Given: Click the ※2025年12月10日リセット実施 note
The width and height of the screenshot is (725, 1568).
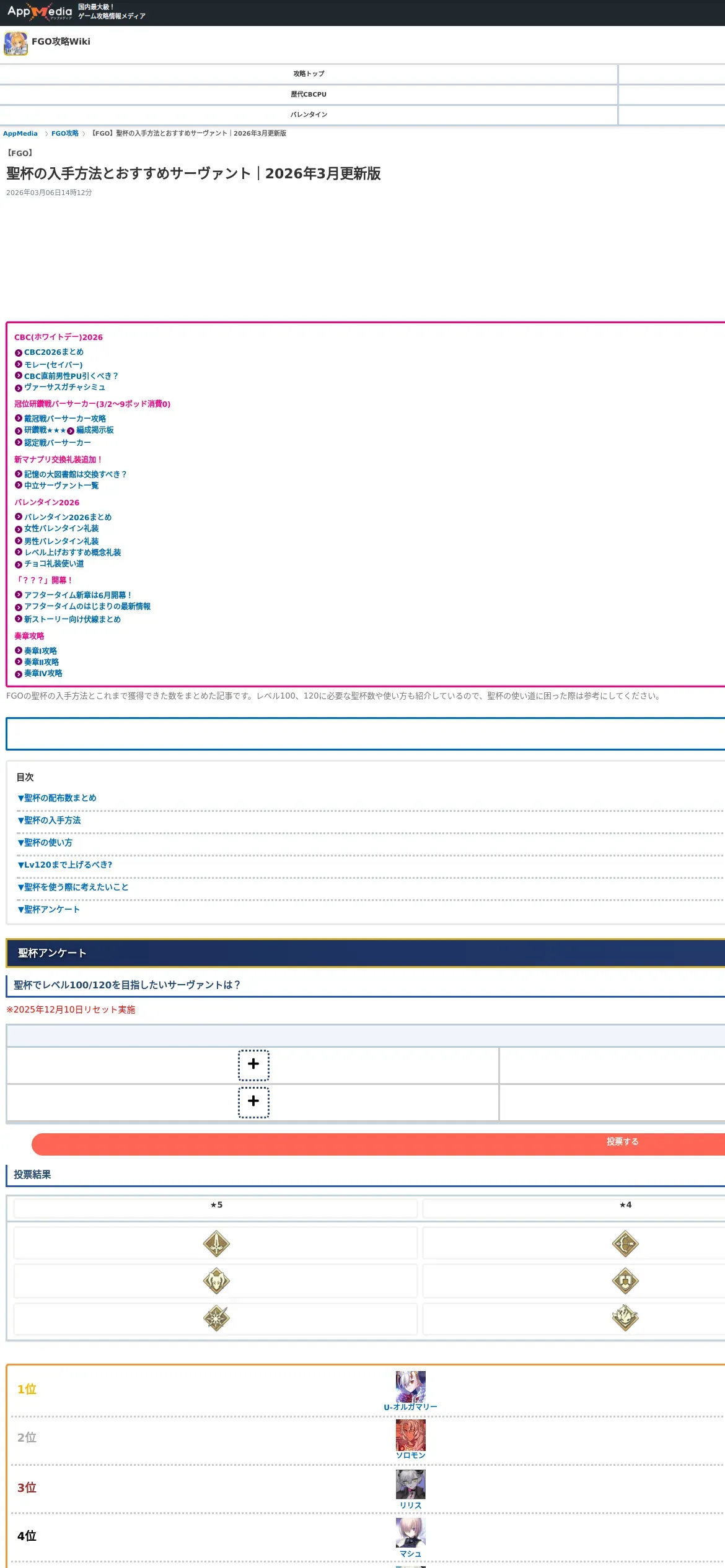Looking at the screenshot, I should (71, 1010).
